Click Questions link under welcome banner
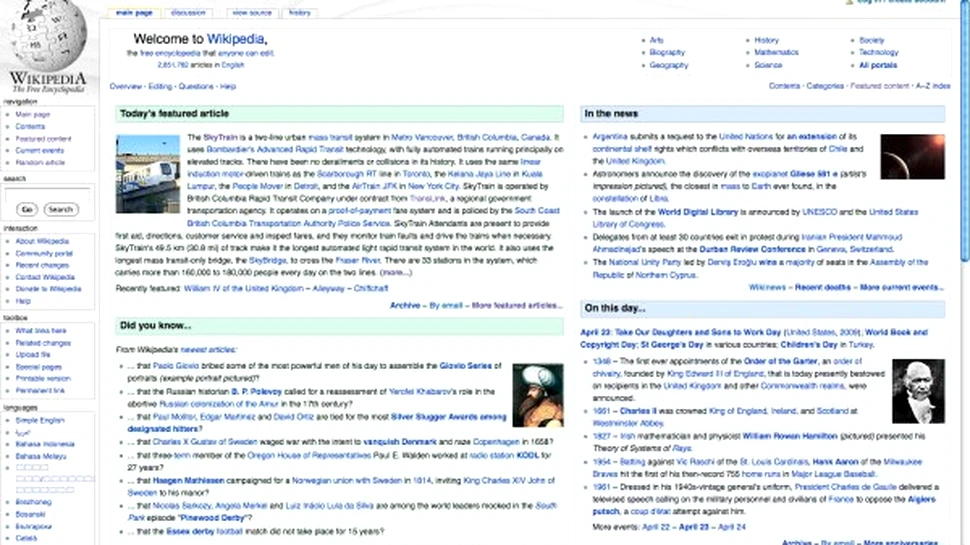 (196, 87)
